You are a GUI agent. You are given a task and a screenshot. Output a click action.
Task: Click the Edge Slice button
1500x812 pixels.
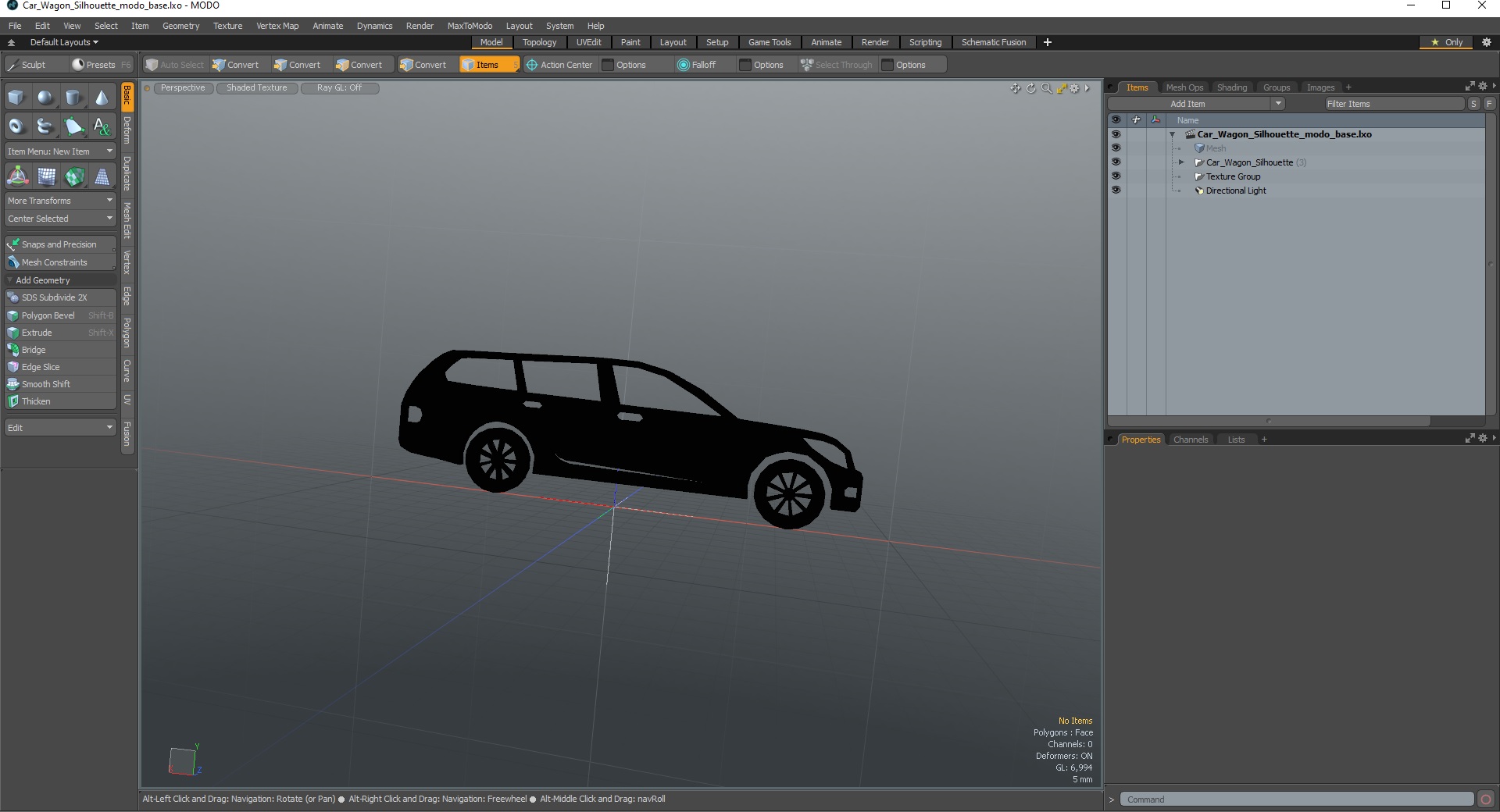pyautogui.click(x=60, y=367)
